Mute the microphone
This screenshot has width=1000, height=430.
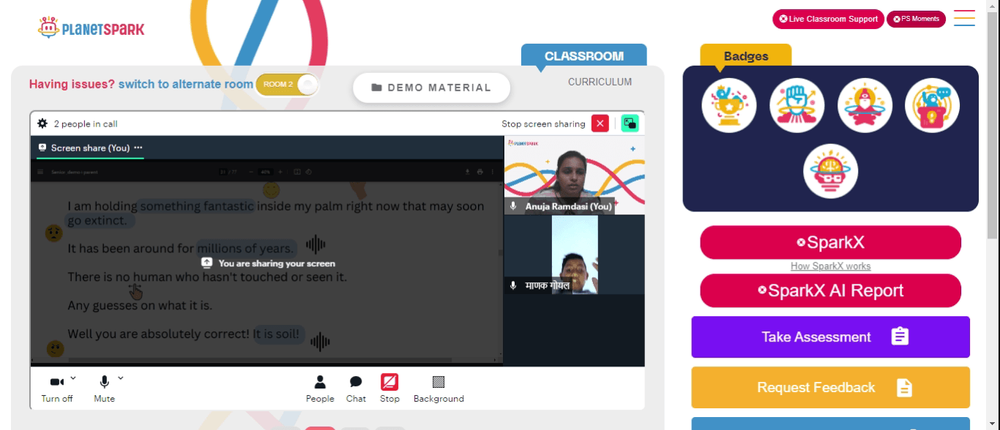[x=104, y=389]
